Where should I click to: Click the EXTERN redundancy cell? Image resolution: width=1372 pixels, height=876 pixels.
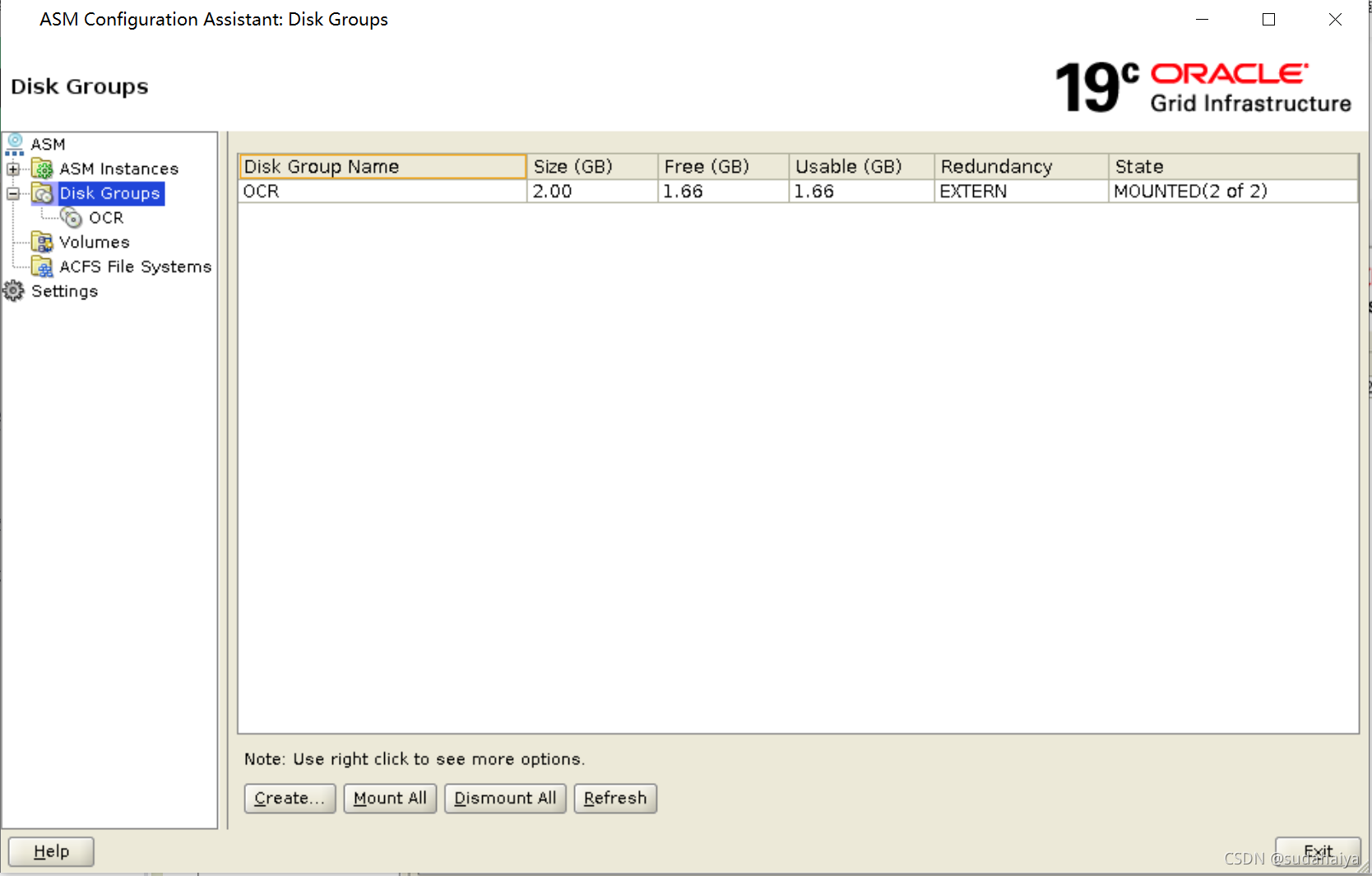[x=1022, y=191]
